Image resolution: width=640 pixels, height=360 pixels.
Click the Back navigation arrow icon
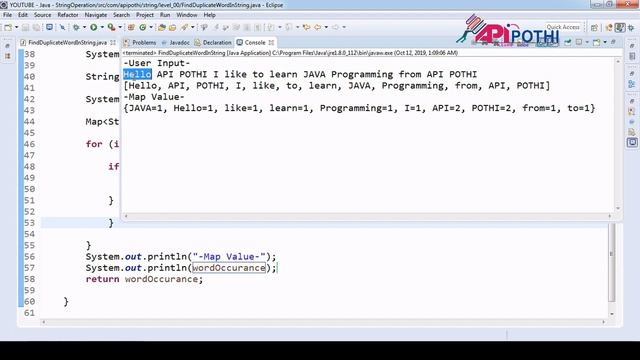click(x=318, y=27)
